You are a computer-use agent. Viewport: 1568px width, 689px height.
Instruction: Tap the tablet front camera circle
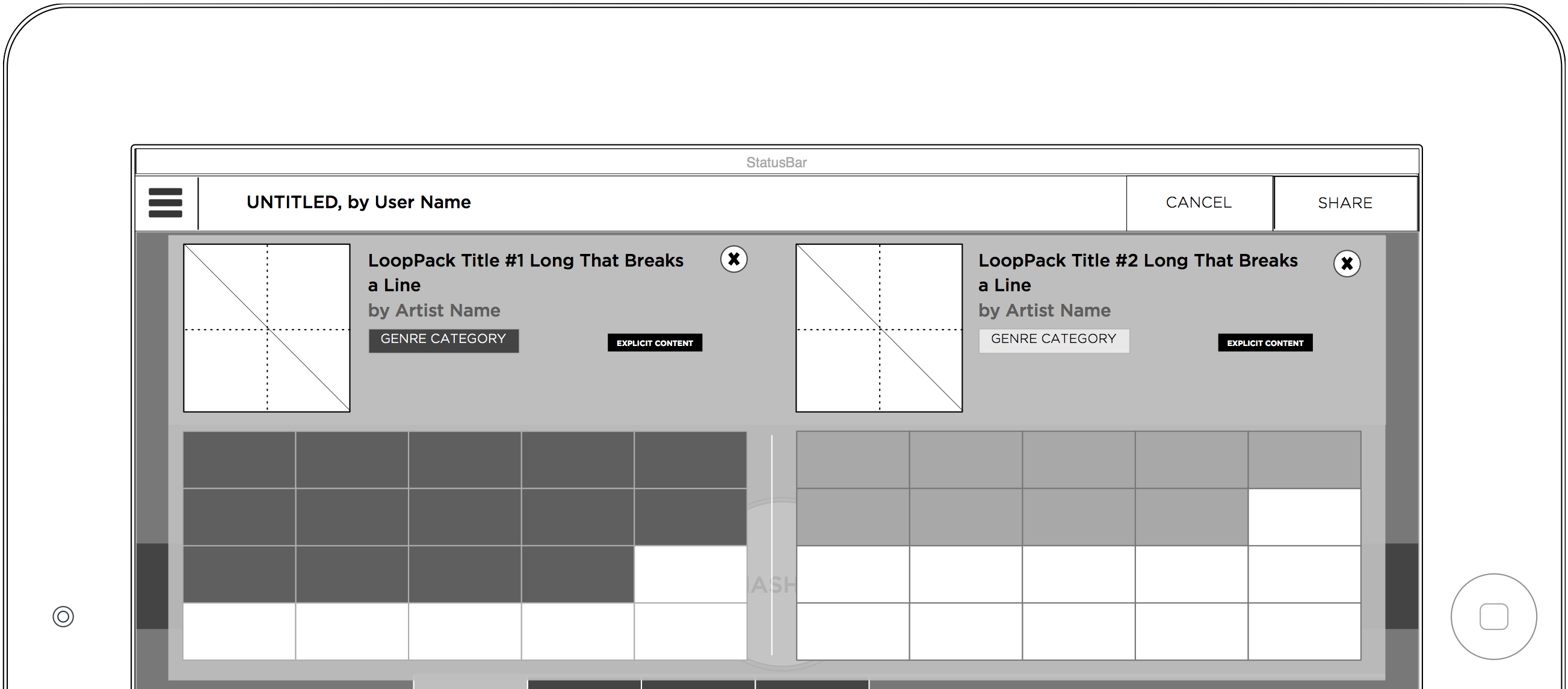click(x=63, y=617)
